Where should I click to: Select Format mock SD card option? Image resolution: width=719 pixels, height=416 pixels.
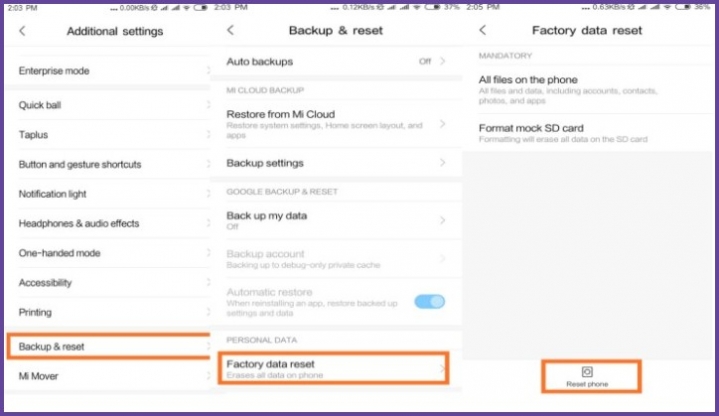click(x=588, y=133)
